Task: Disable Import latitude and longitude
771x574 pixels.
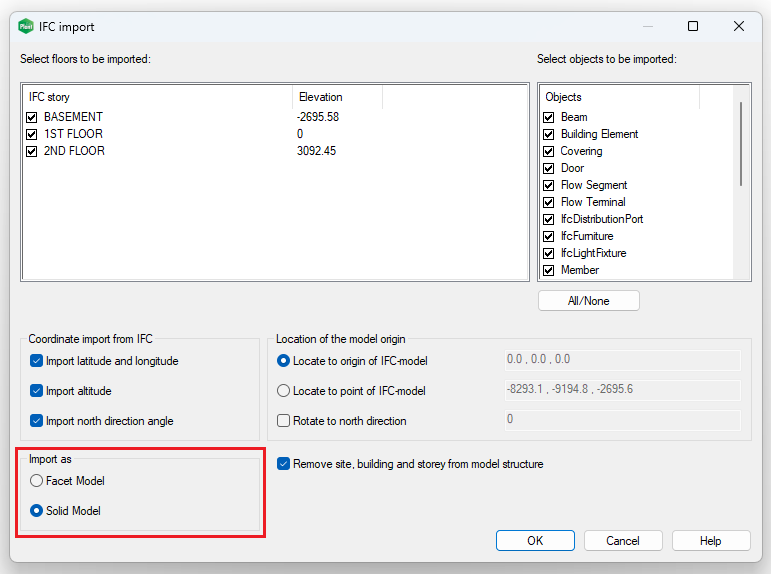Action: coord(37,361)
